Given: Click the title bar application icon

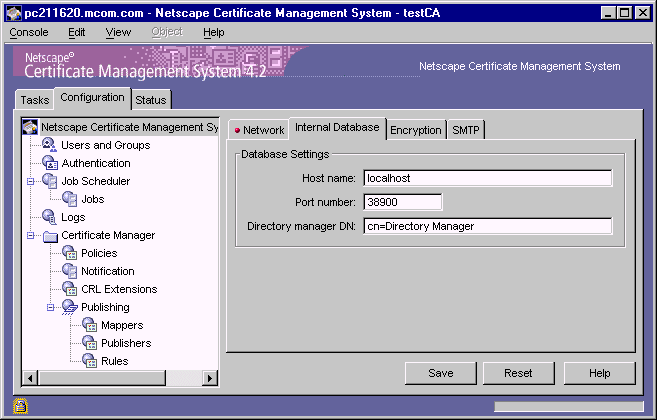Looking at the screenshot, I should pyautogui.click(x=14, y=13).
